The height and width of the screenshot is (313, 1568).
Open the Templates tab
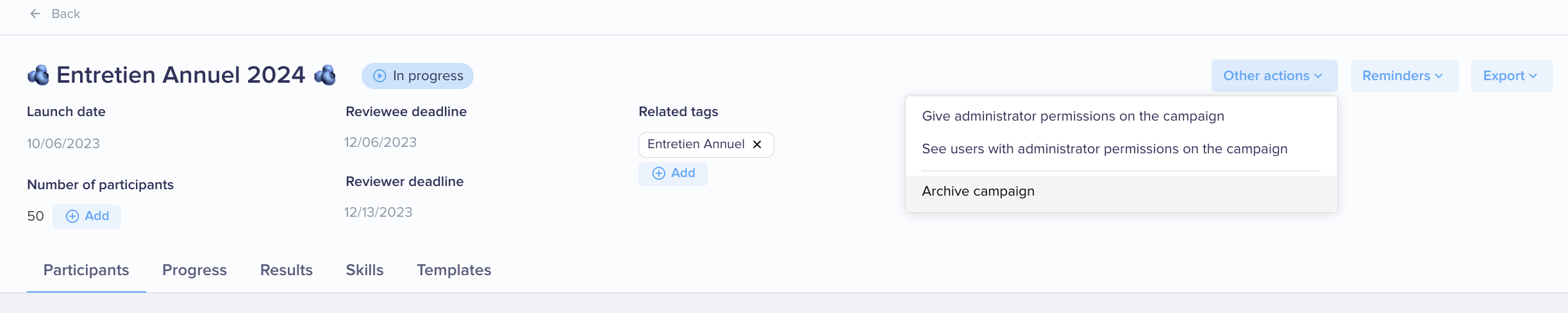click(x=454, y=270)
